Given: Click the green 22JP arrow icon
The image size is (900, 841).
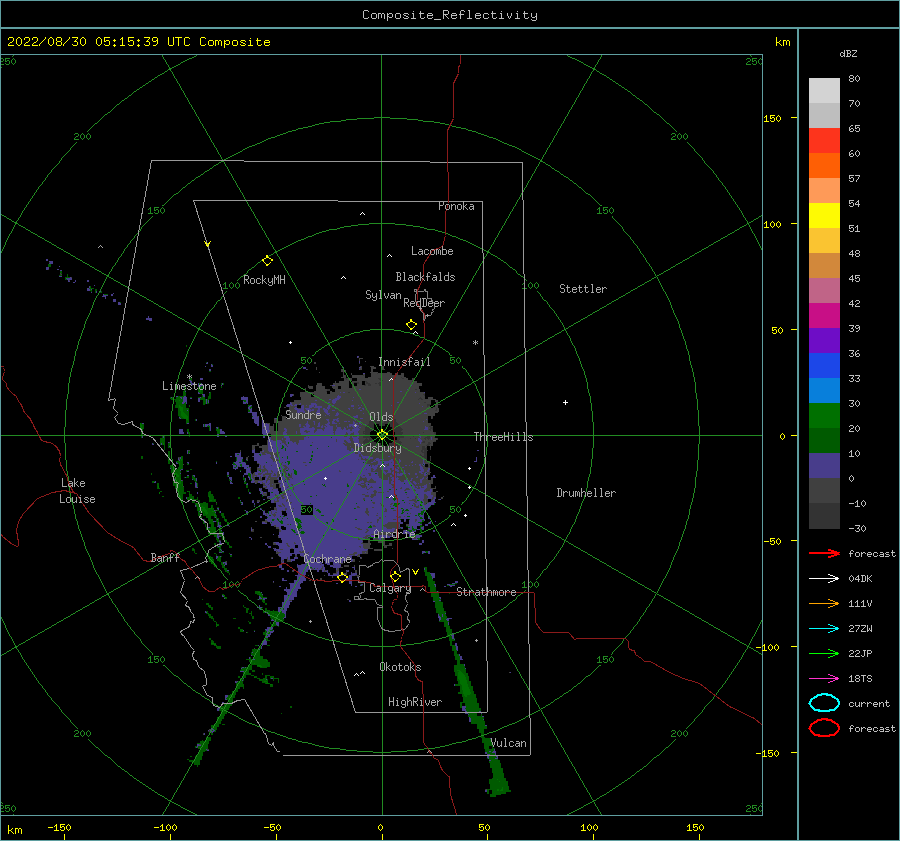Looking at the screenshot, I should [824, 653].
